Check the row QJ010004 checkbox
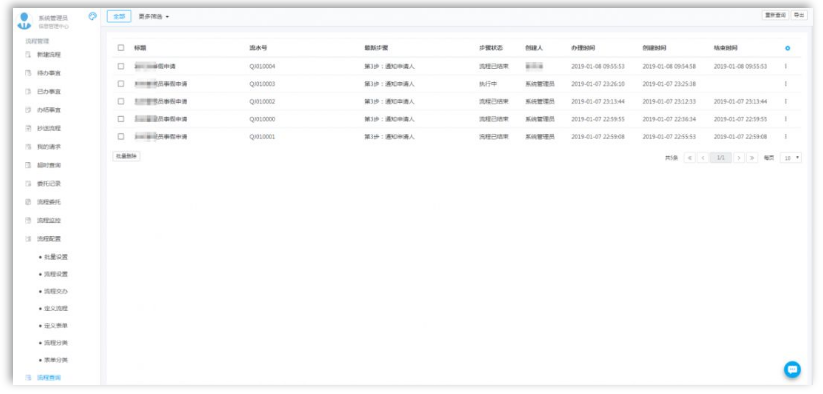The image size is (823, 394). click(x=121, y=67)
